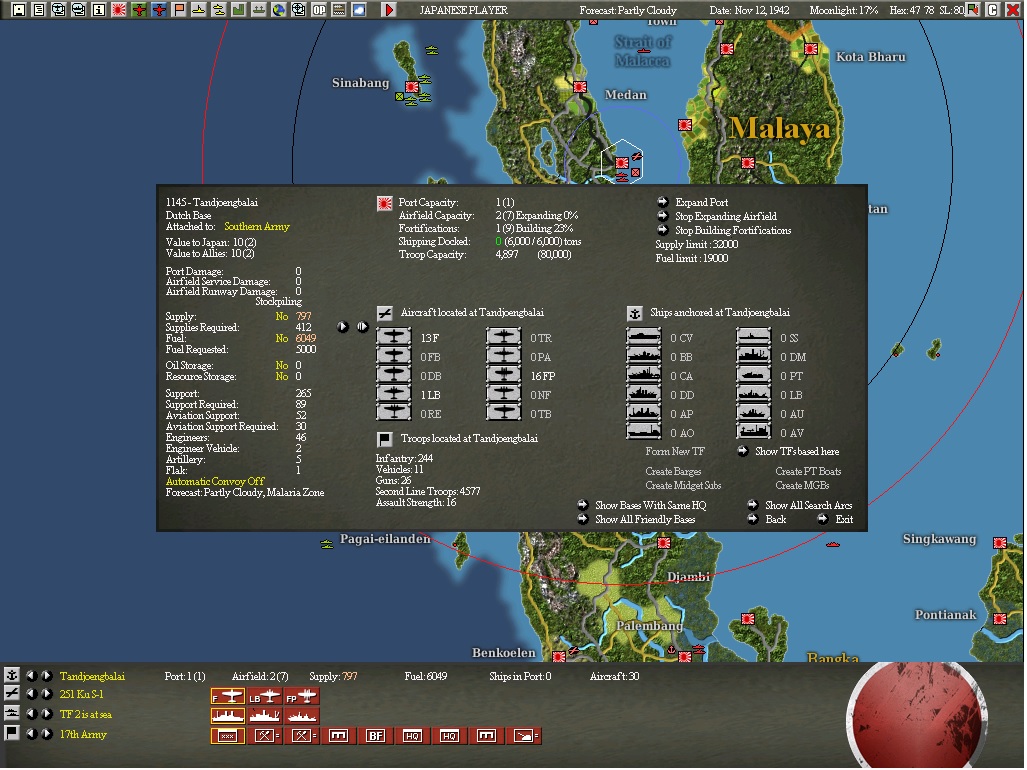Click previous arrow beside 251 Ku S-1
The width and height of the screenshot is (1027, 770).
31,694
